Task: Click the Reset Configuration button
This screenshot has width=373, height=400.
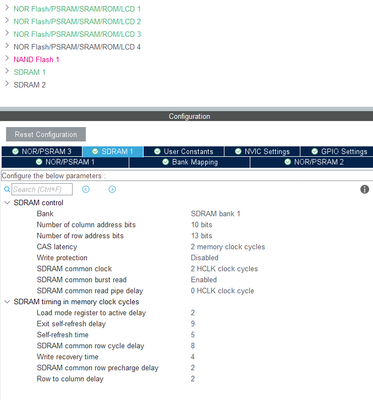Action: click(46, 134)
